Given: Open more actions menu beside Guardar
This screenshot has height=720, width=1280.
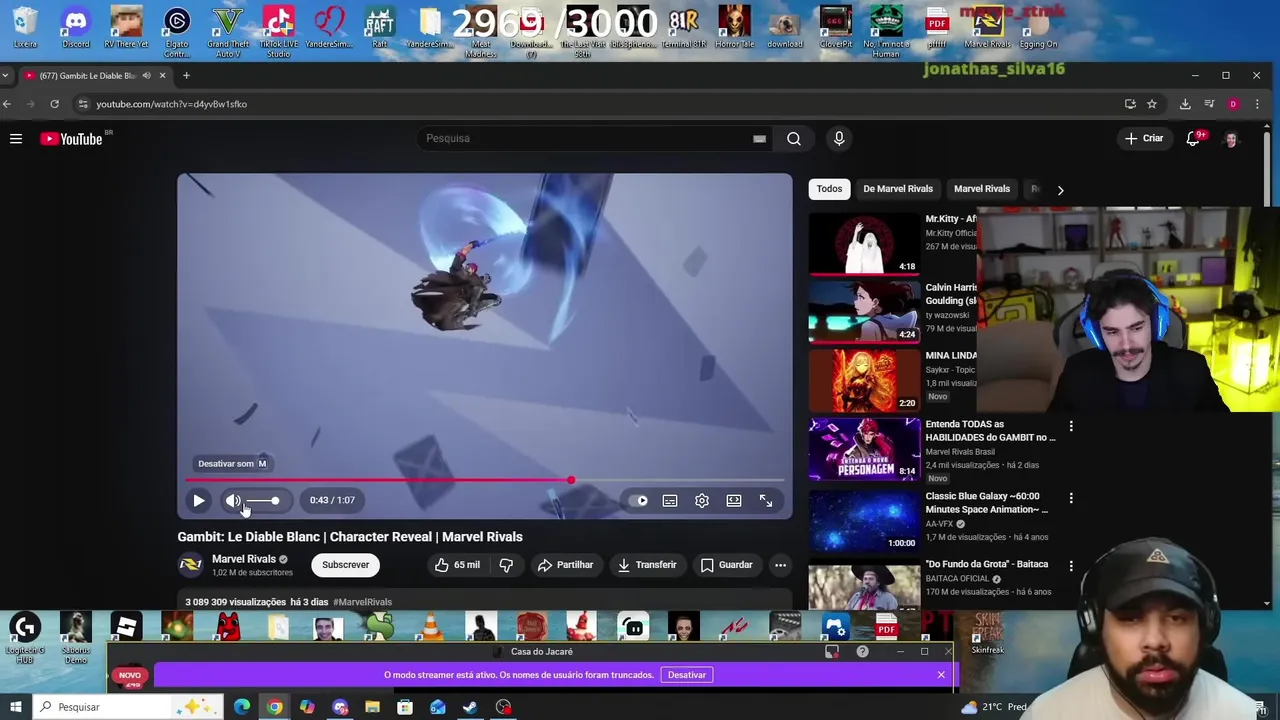Looking at the screenshot, I should point(780,565).
